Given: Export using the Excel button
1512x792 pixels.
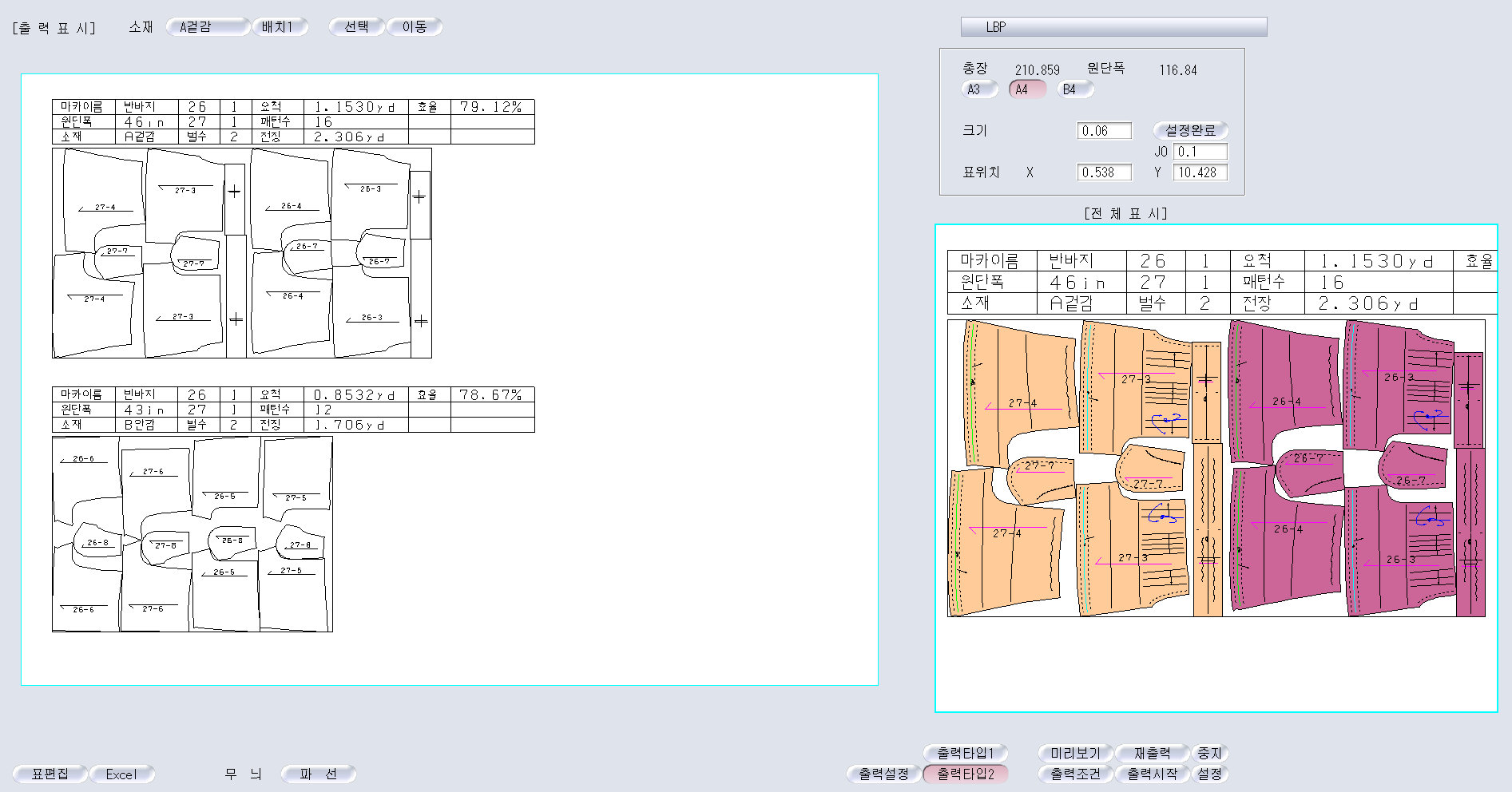Looking at the screenshot, I should click(x=121, y=774).
